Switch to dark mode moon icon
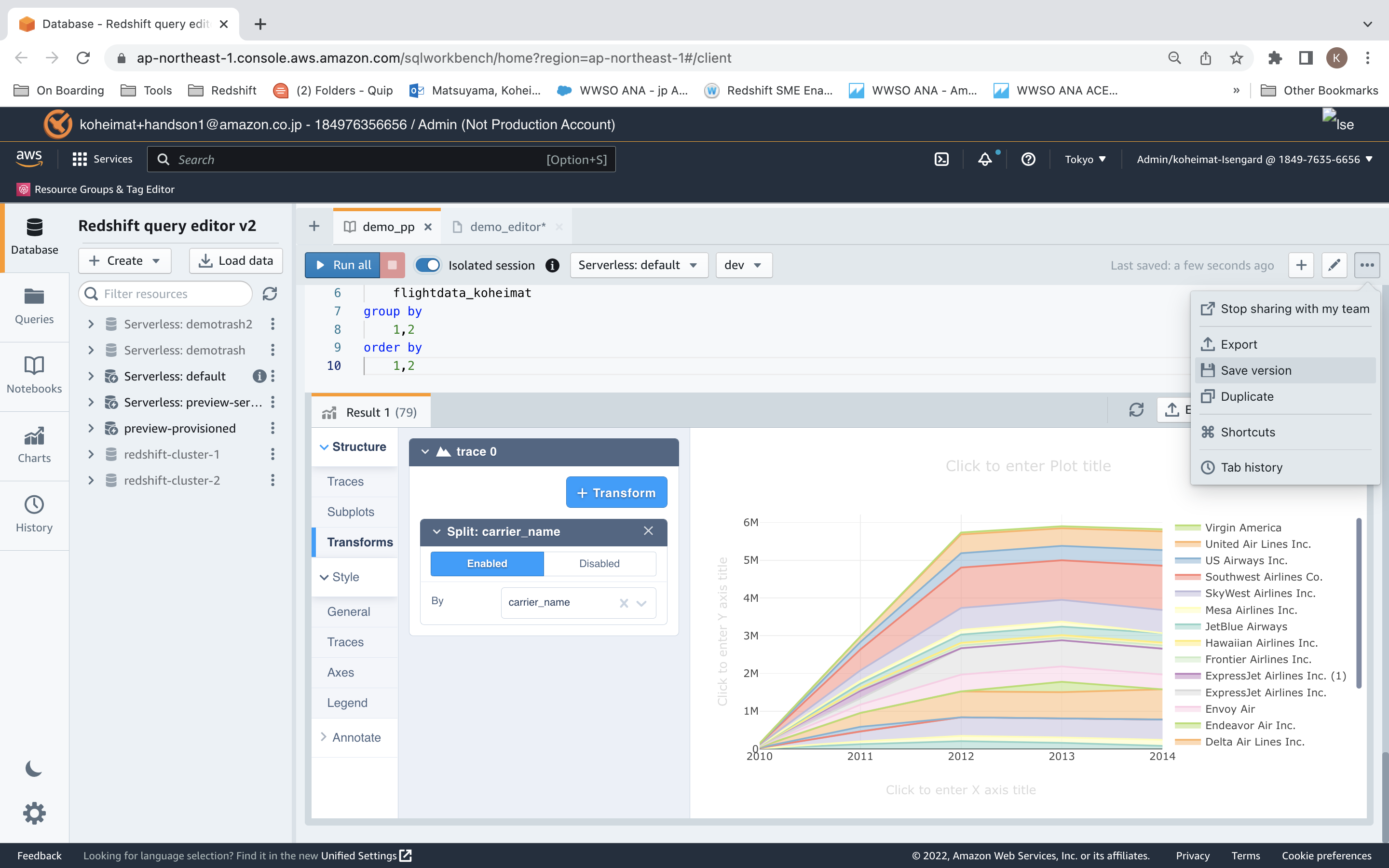The height and width of the screenshot is (868, 1389). point(34,768)
